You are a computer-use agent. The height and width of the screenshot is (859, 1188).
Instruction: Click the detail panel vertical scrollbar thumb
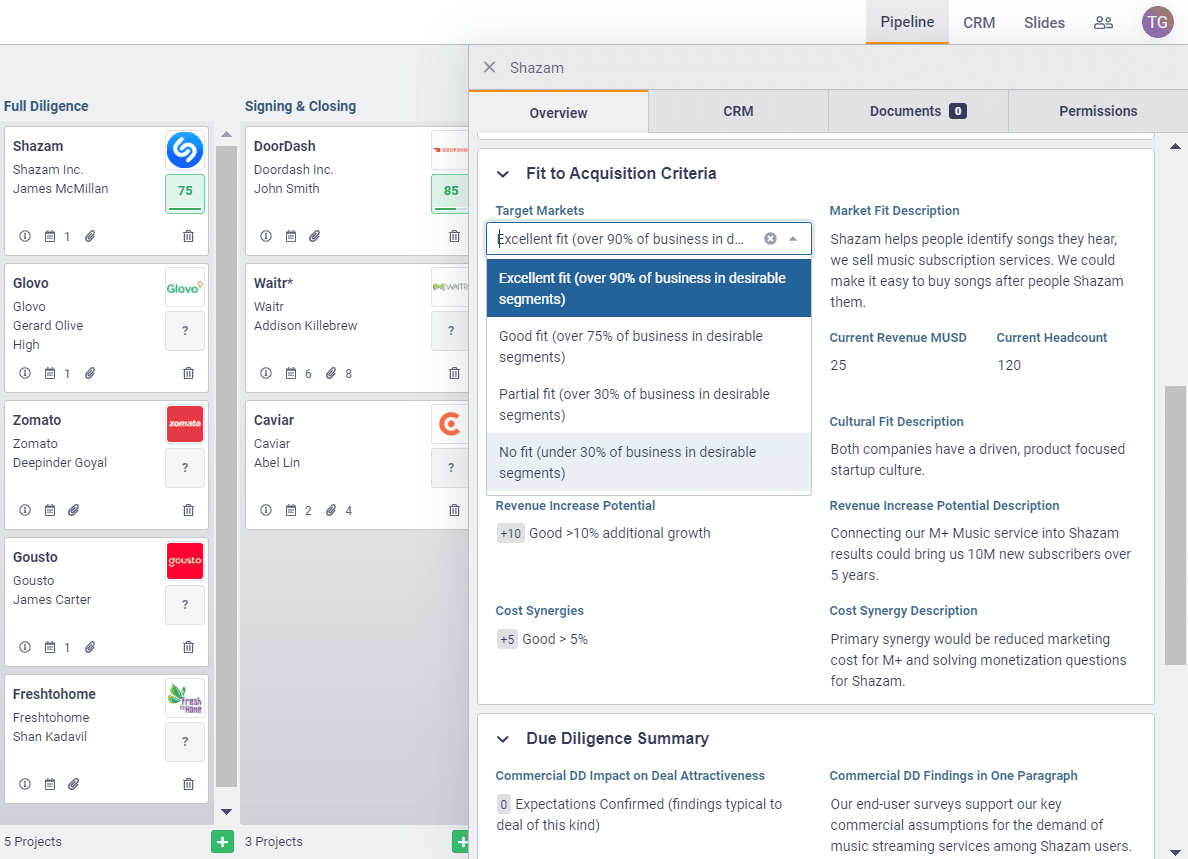(1175, 526)
